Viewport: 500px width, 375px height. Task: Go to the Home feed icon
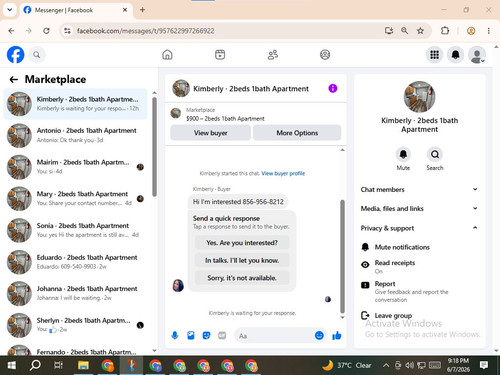pyautogui.click(x=167, y=54)
